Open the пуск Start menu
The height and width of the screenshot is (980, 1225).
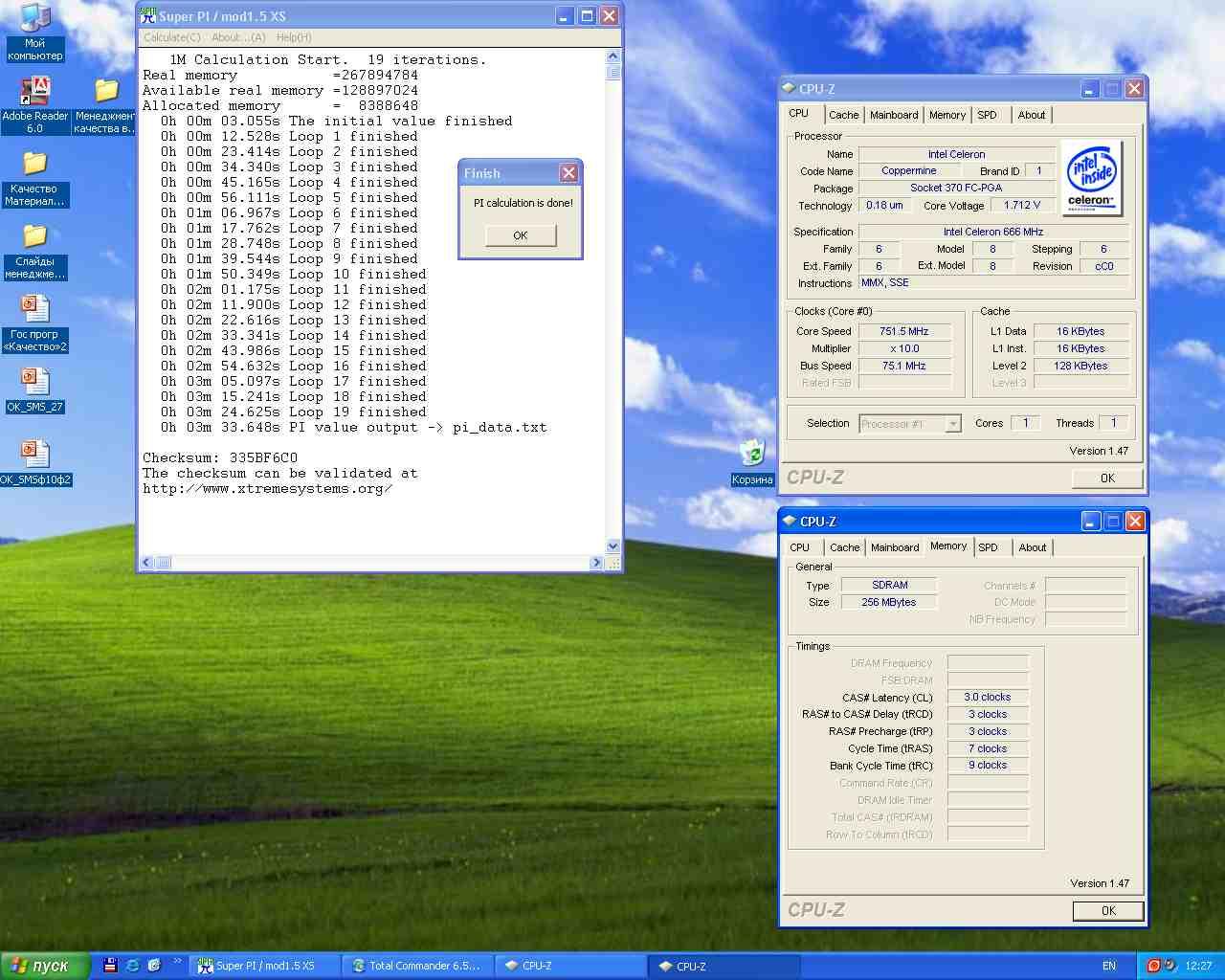point(46,966)
